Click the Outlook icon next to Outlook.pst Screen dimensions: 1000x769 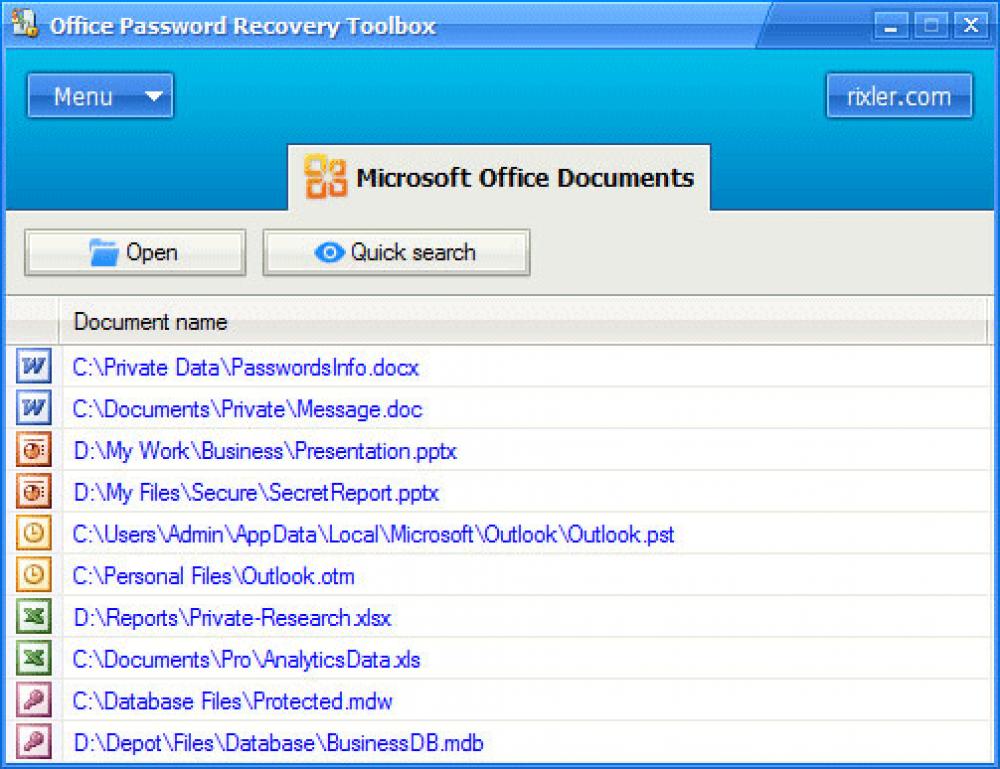tap(32, 534)
